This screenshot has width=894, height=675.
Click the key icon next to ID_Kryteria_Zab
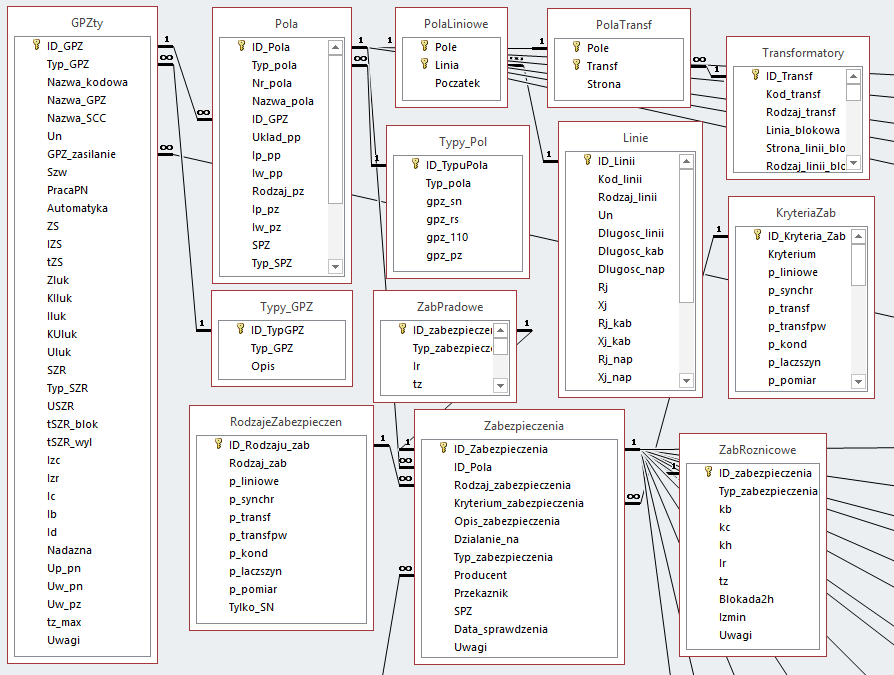pos(758,235)
